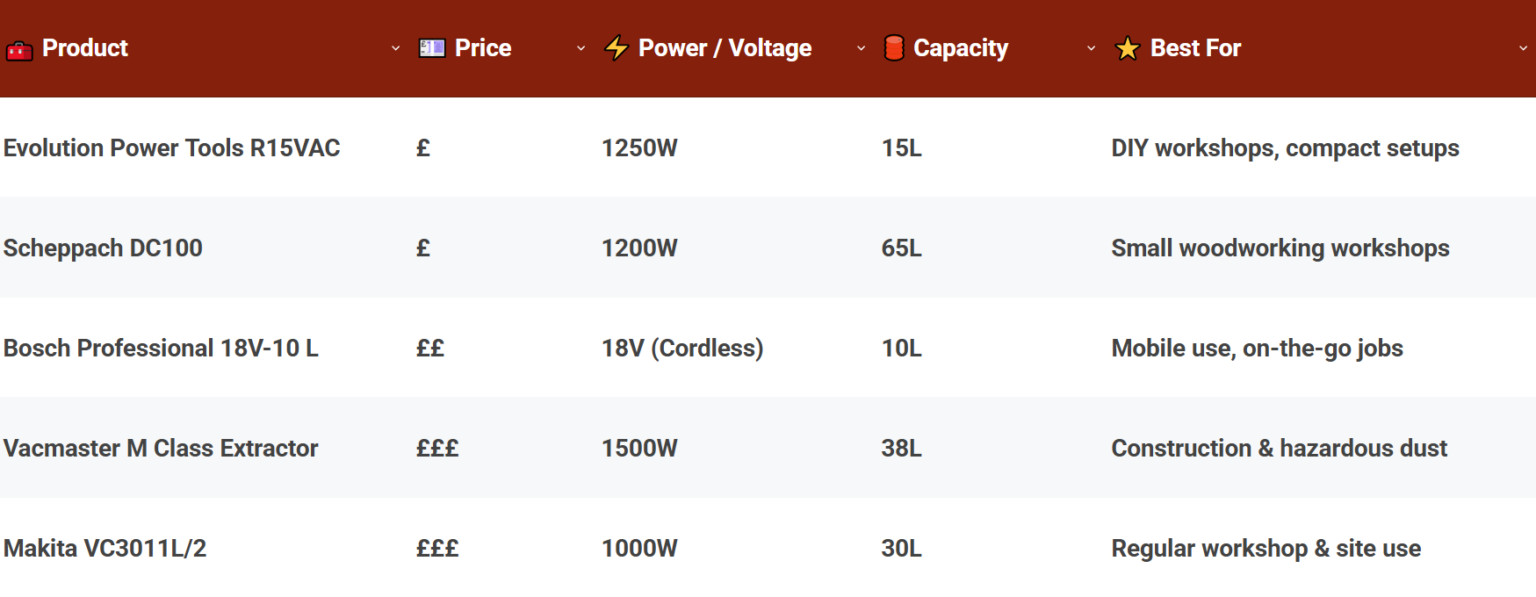Click the Price column header text
Screen dimensions: 1536x597
pyautogui.click(x=483, y=48)
